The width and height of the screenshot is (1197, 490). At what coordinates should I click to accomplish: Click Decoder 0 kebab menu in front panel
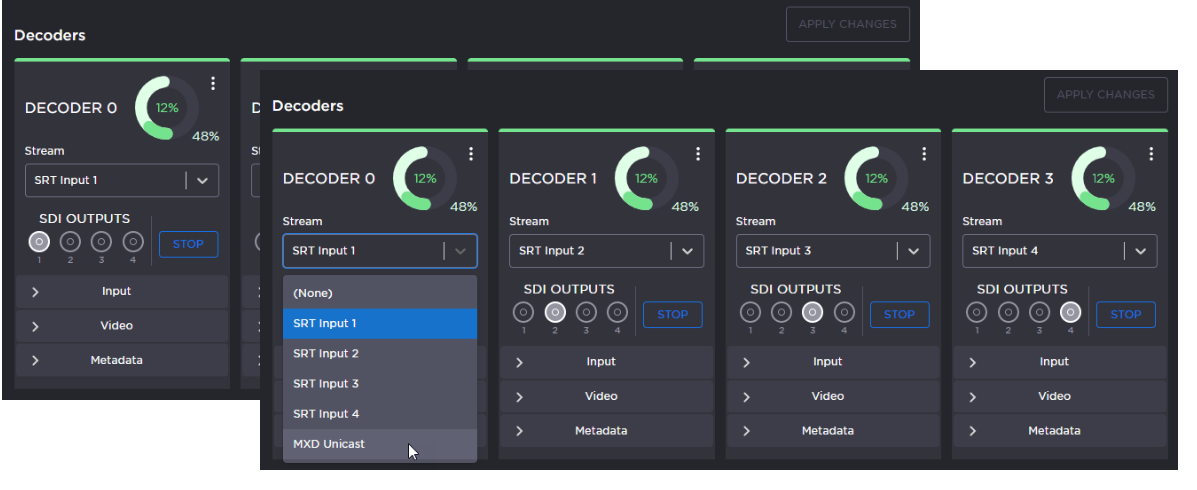click(471, 154)
